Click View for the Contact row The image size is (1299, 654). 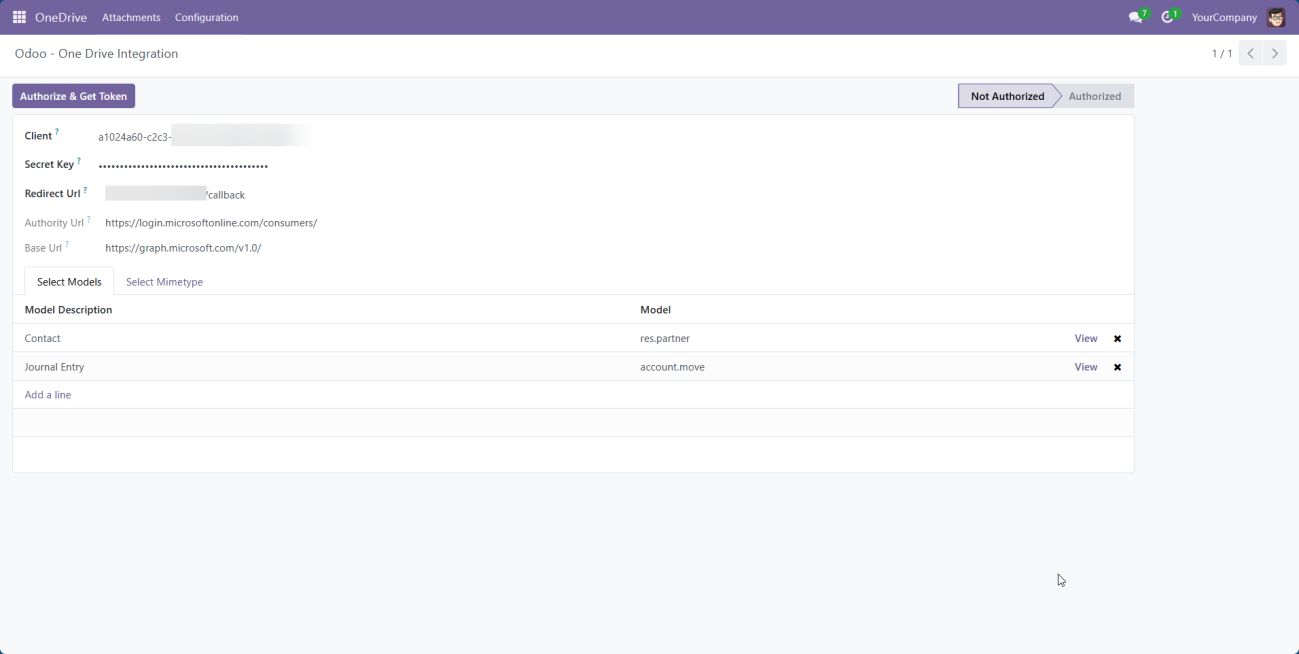(1085, 339)
